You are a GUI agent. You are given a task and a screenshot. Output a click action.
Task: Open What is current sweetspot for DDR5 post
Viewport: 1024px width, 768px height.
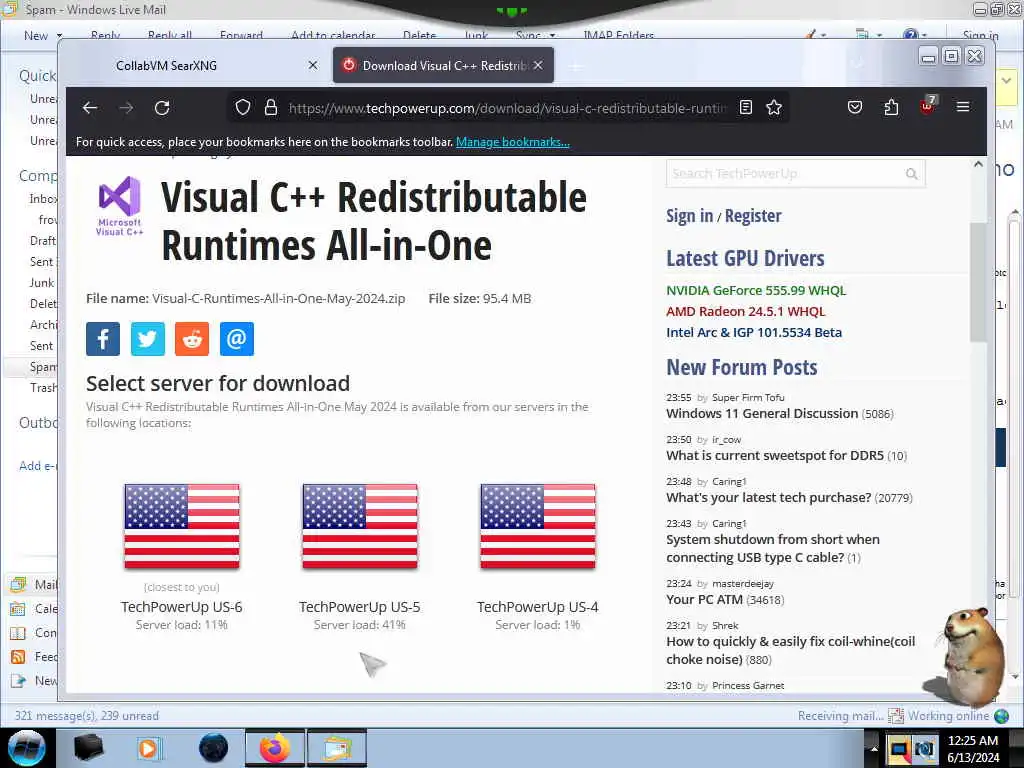coord(775,455)
